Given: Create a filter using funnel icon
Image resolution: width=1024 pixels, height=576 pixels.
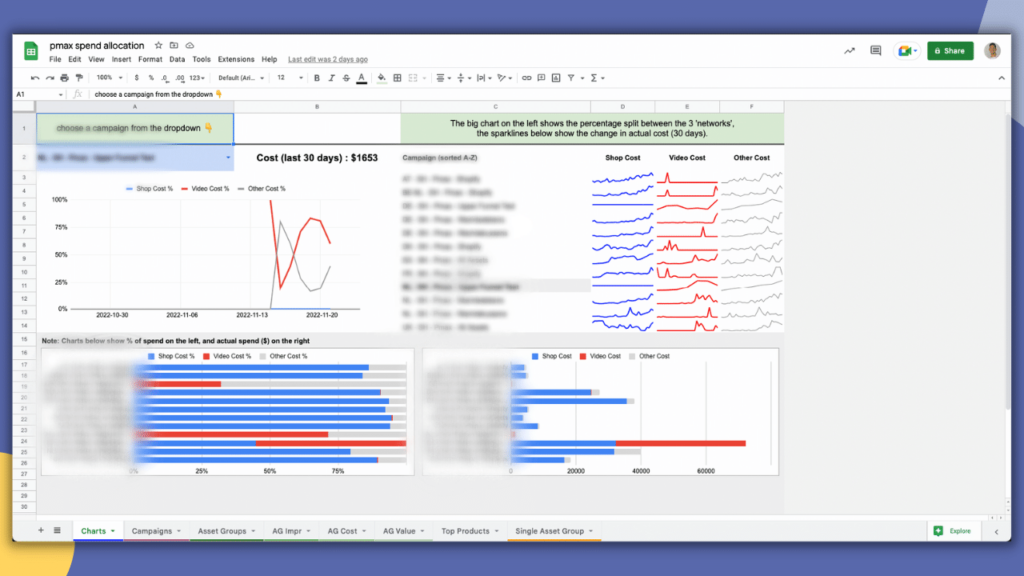Looking at the screenshot, I should (x=571, y=78).
